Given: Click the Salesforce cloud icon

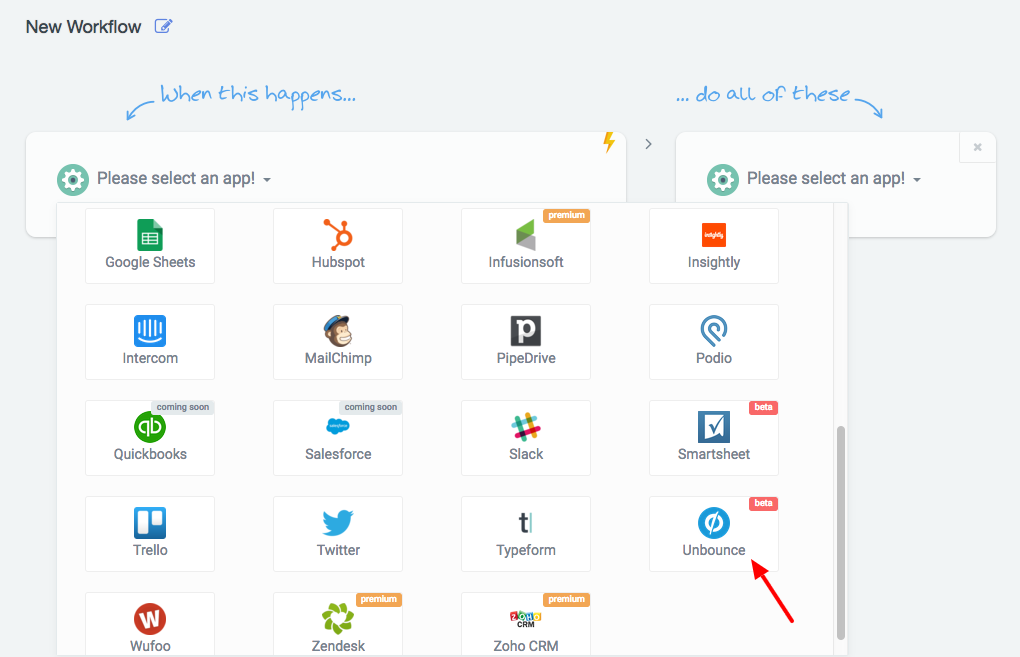Looking at the screenshot, I should point(338,426).
